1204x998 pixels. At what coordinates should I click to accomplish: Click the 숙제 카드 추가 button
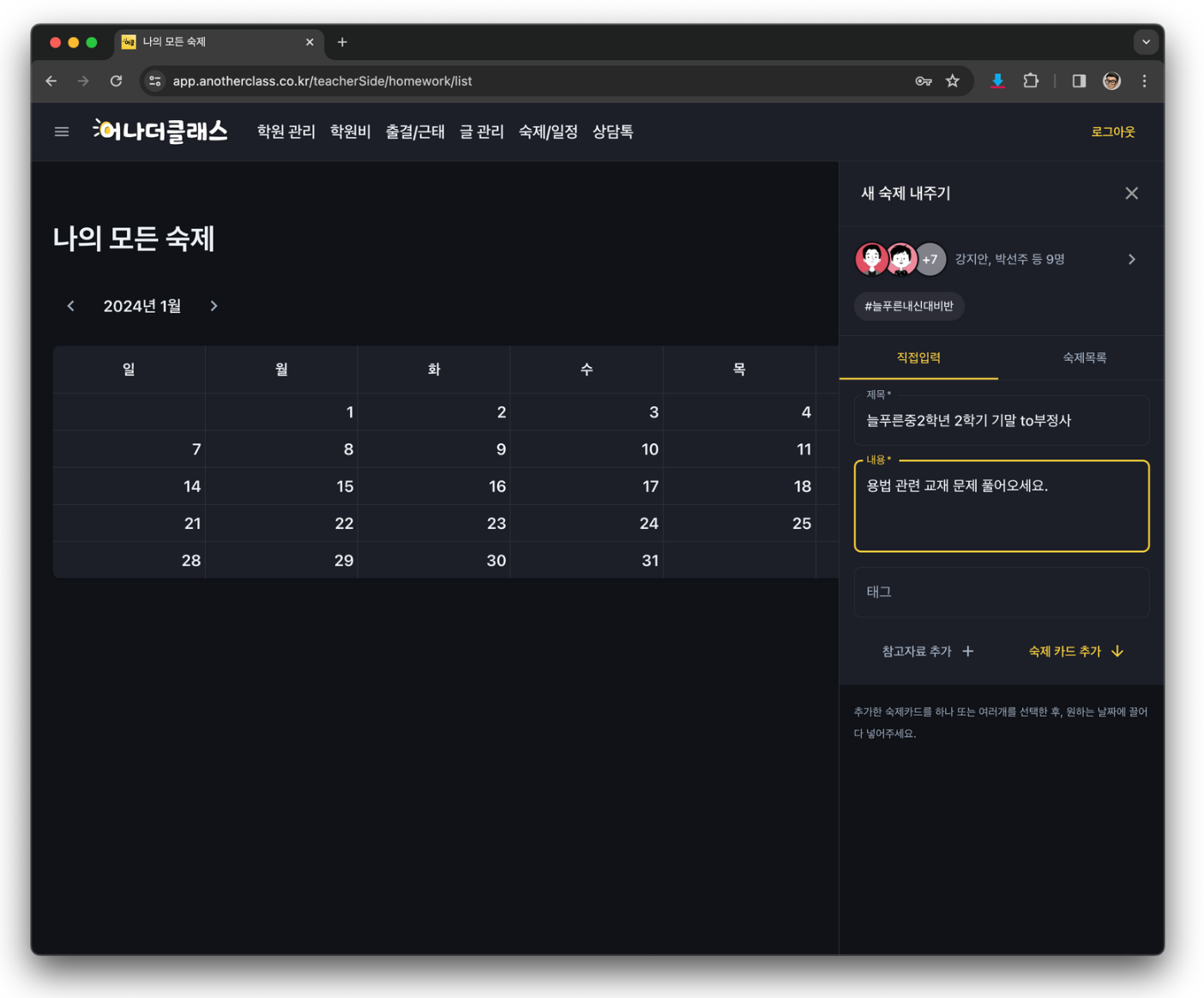click(x=1075, y=652)
